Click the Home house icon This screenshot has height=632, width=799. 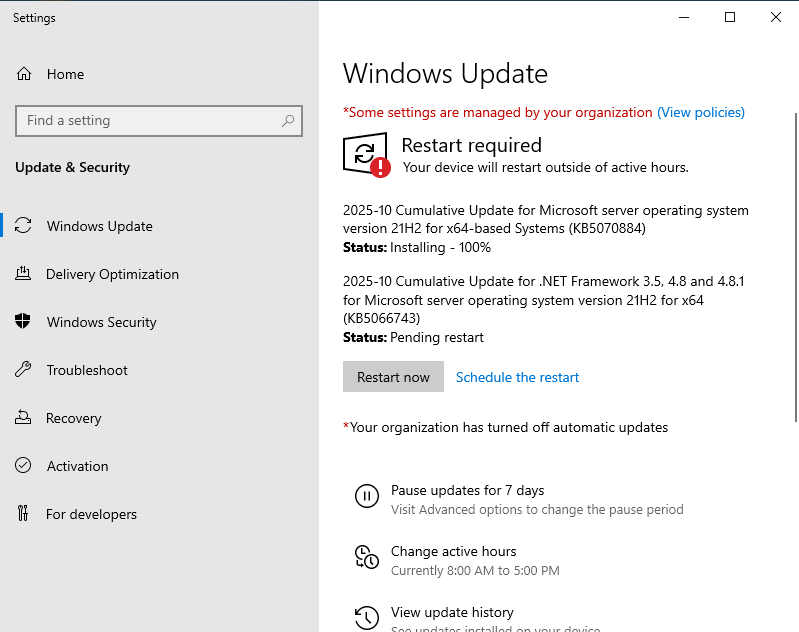click(24, 74)
